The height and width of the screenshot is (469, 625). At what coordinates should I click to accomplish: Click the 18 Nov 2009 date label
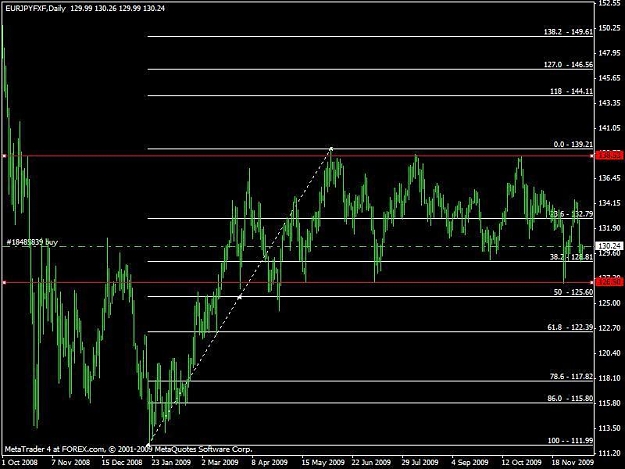[x=573, y=462]
